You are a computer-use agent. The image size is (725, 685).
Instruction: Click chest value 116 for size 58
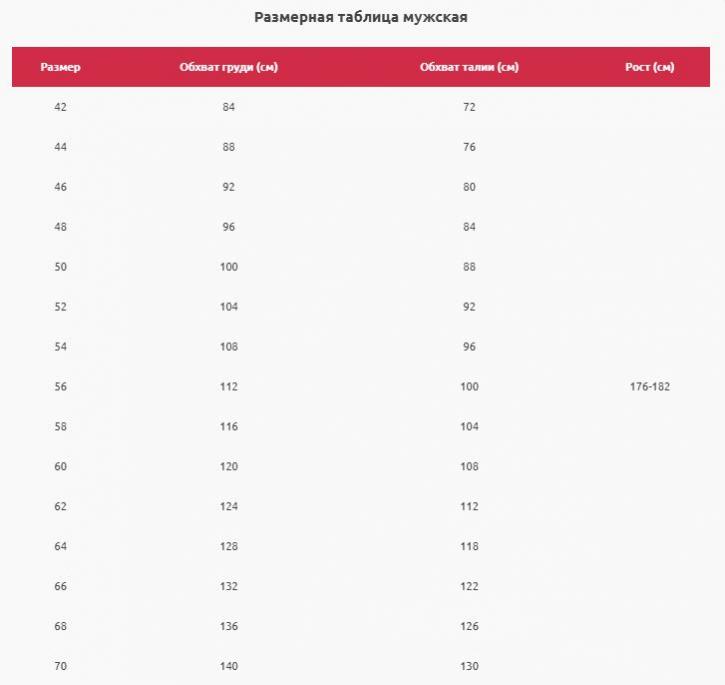[229, 426]
